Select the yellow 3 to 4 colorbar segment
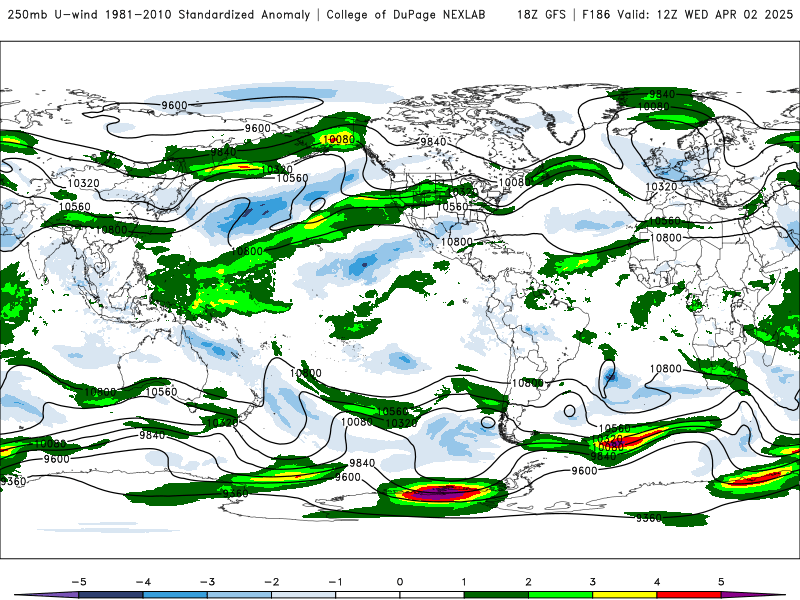800x600 pixels. click(624, 595)
